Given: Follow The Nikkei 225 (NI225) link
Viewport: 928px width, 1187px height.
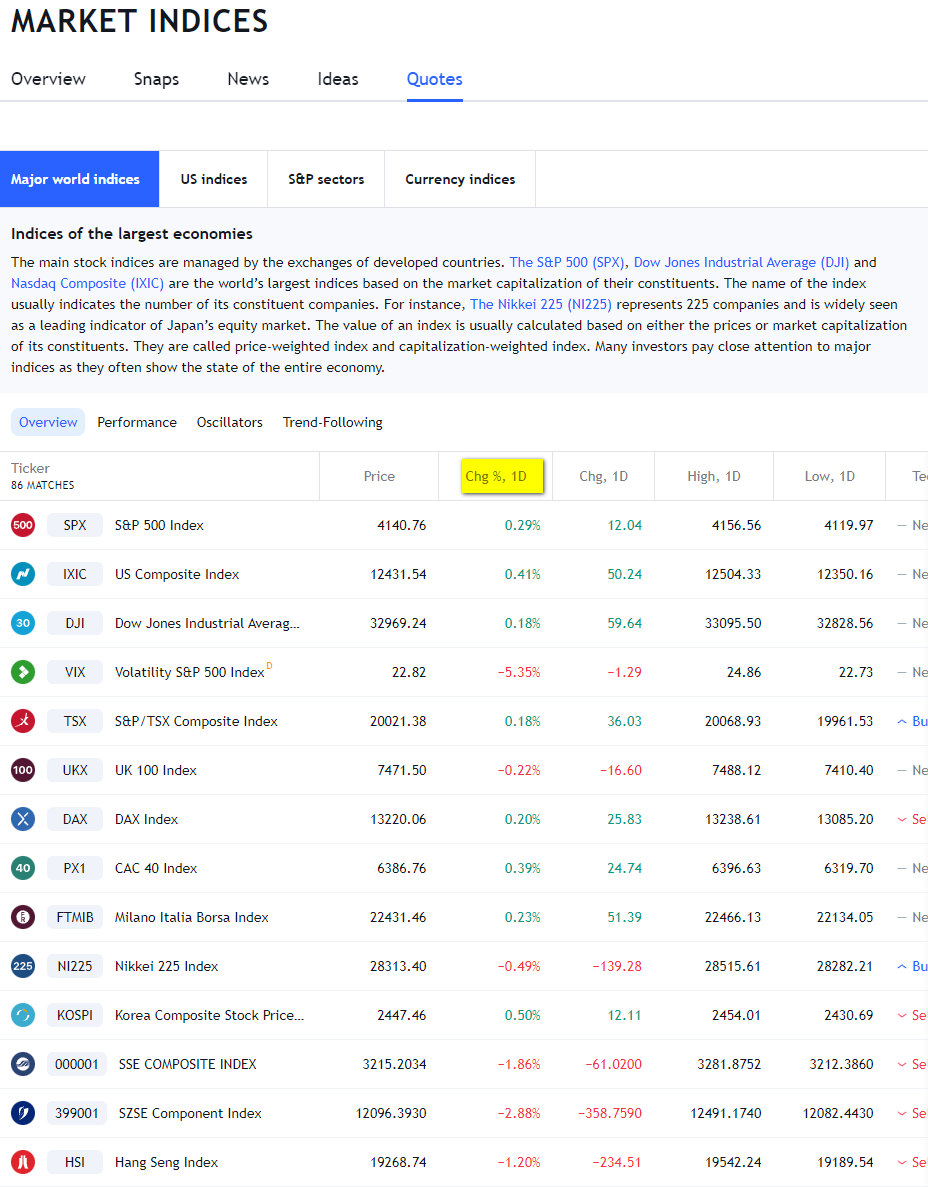Looking at the screenshot, I should (x=540, y=304).
